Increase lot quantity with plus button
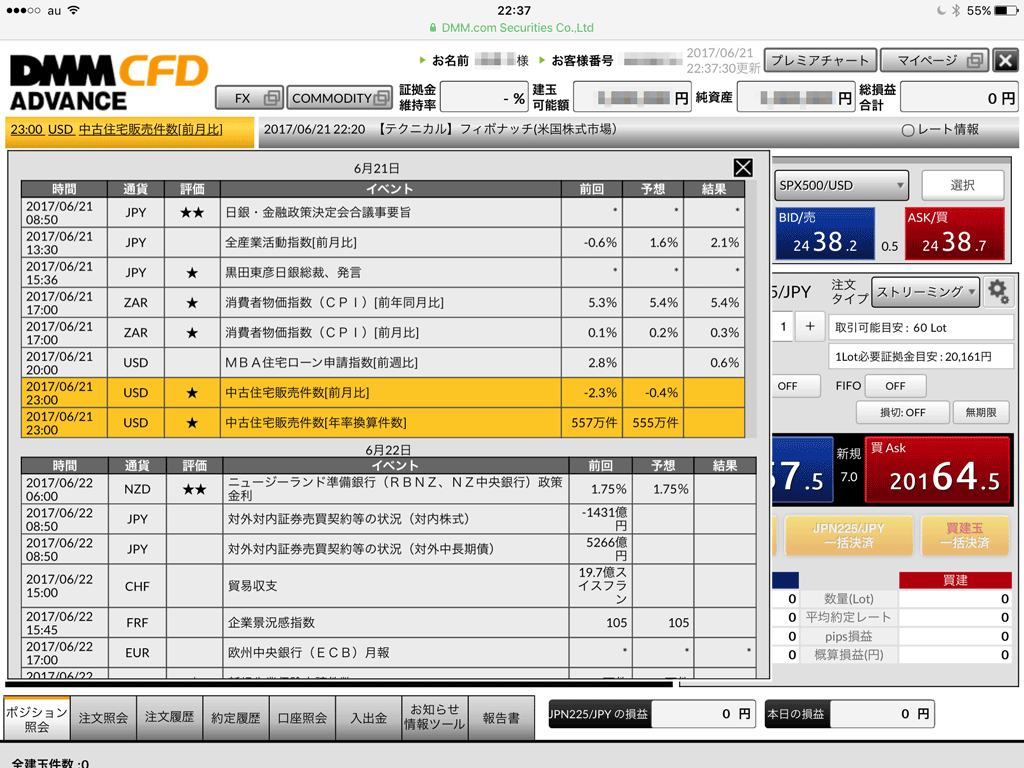Viewport: 1024px width, 768px height. point(810,326)
